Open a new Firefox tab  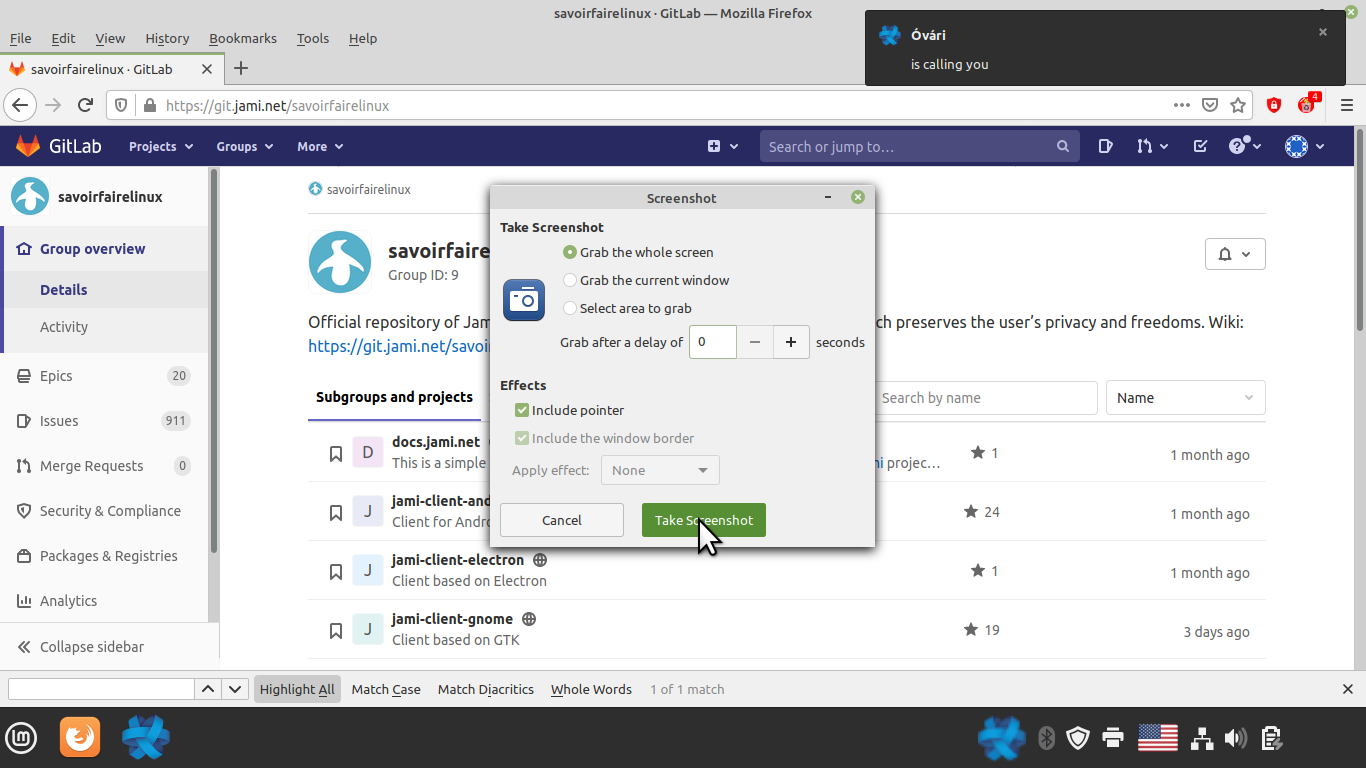240,68
